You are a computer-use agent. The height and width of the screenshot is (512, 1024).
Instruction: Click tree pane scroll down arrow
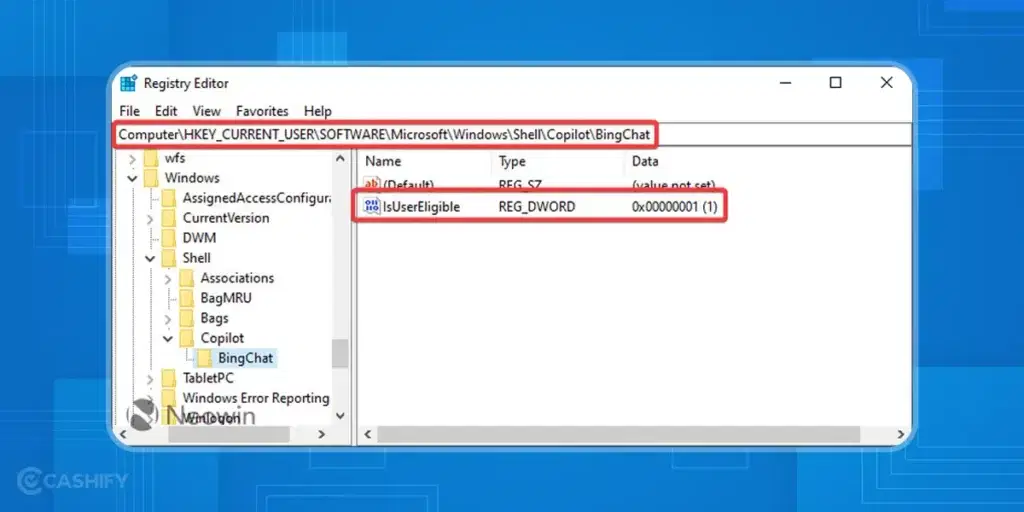click(340, 415)
